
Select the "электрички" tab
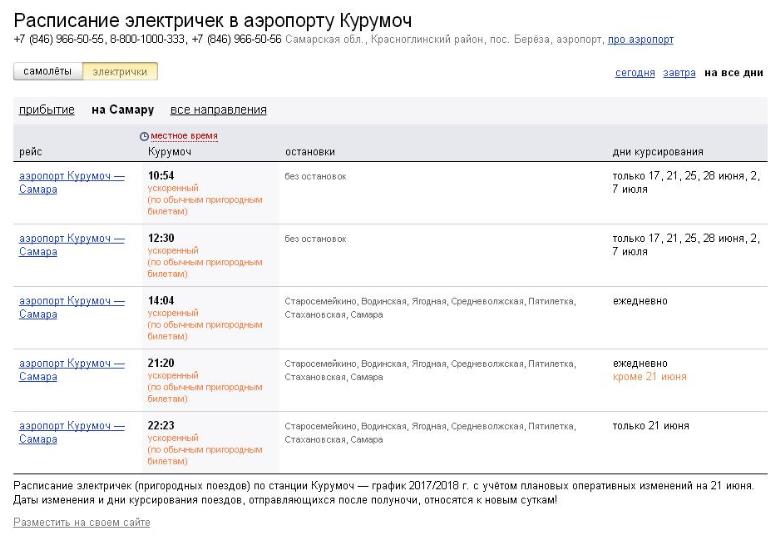tap(119, 72)
